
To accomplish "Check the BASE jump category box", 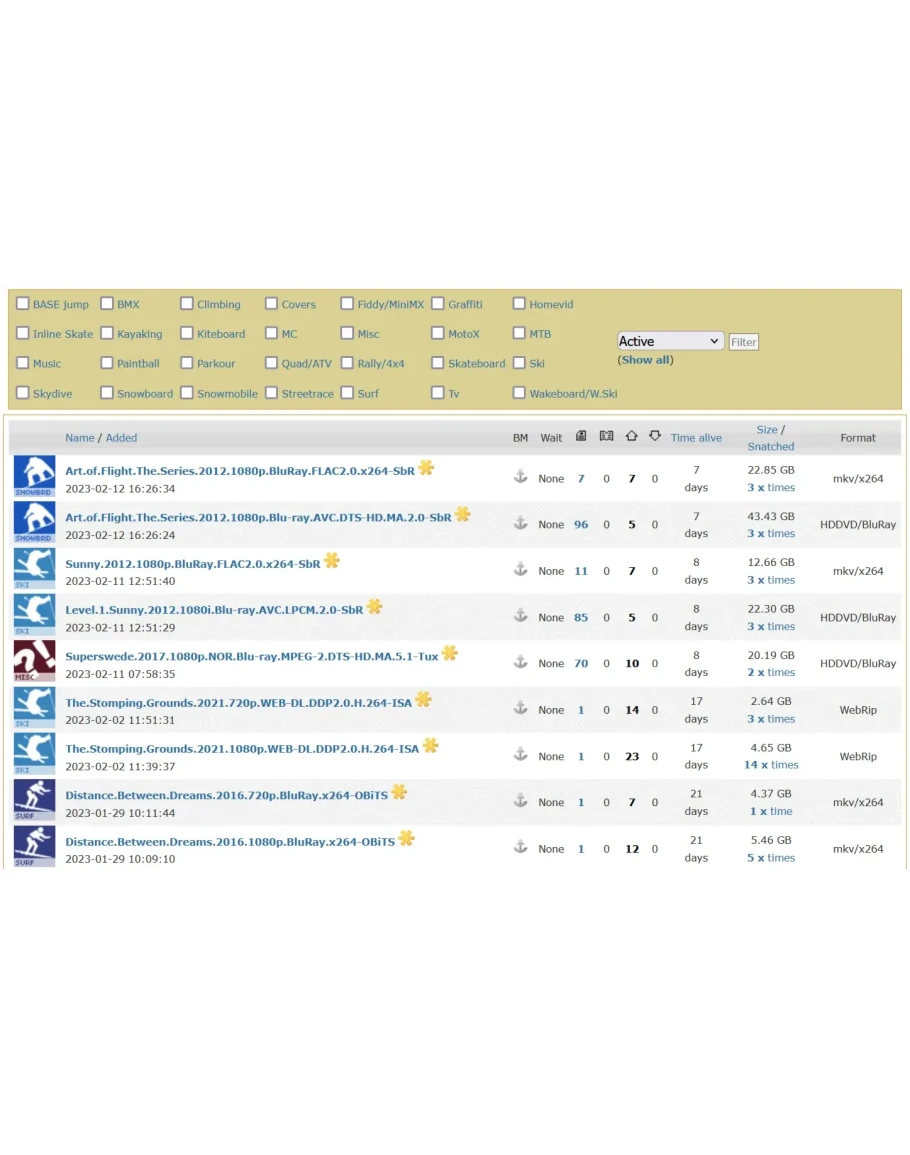I will pyautogui.click(x=23, y=303).
